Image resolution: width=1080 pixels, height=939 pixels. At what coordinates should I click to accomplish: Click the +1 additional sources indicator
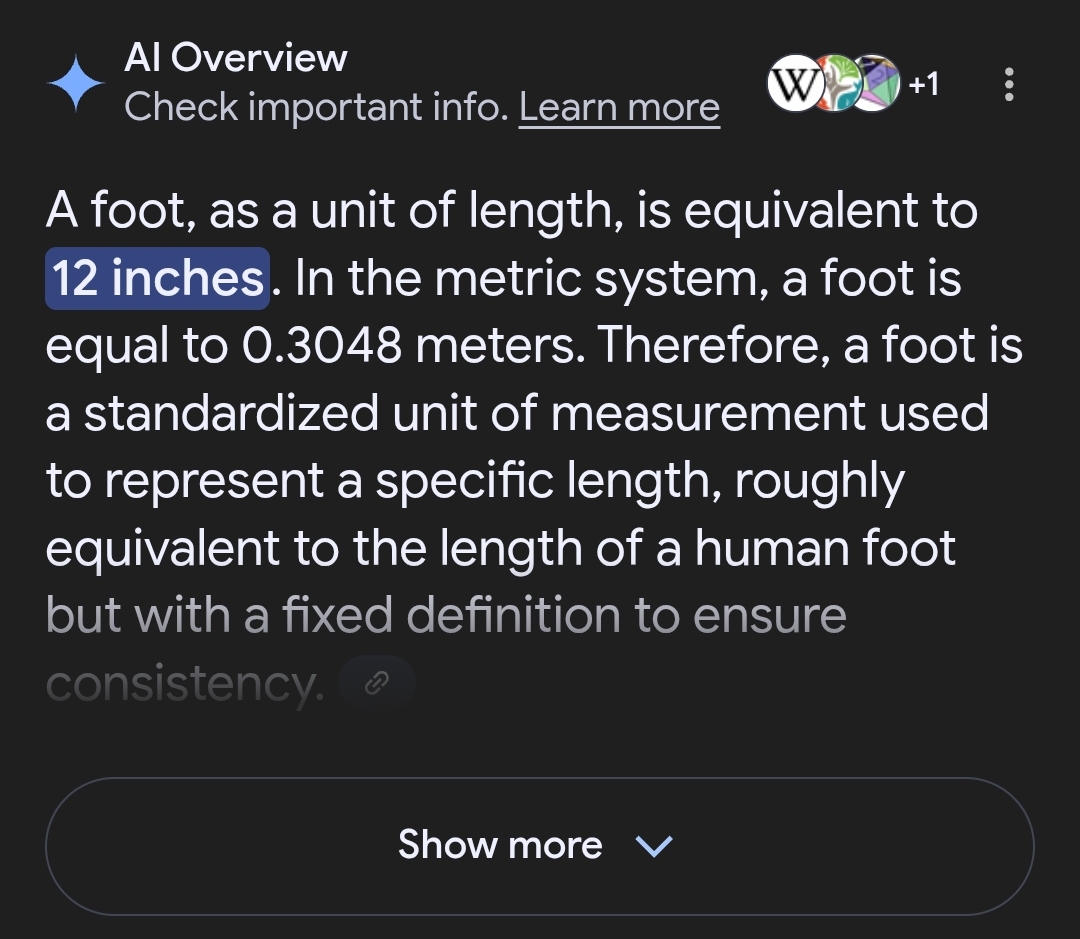click(924, 84)
